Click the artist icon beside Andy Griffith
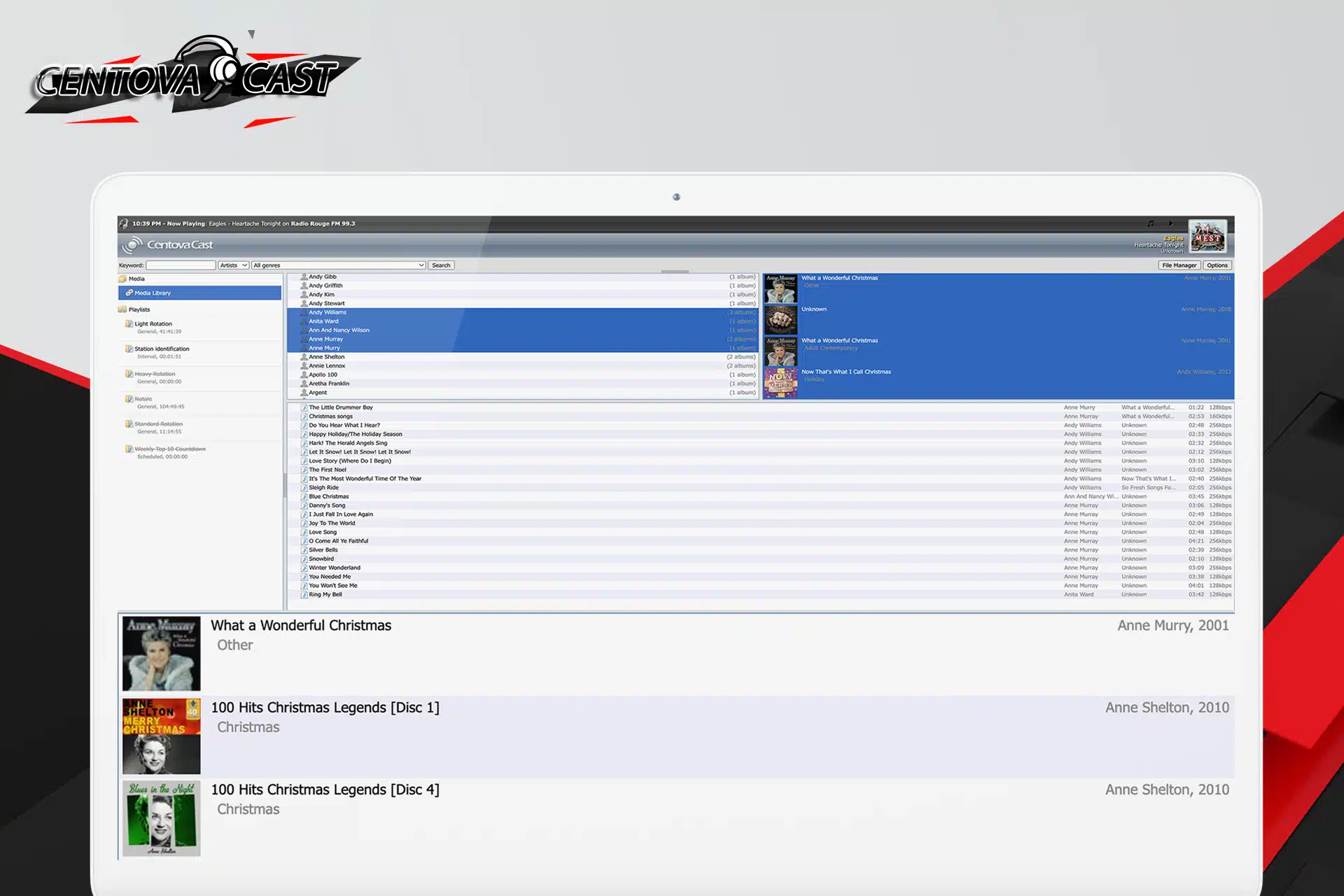 [304, 286]
